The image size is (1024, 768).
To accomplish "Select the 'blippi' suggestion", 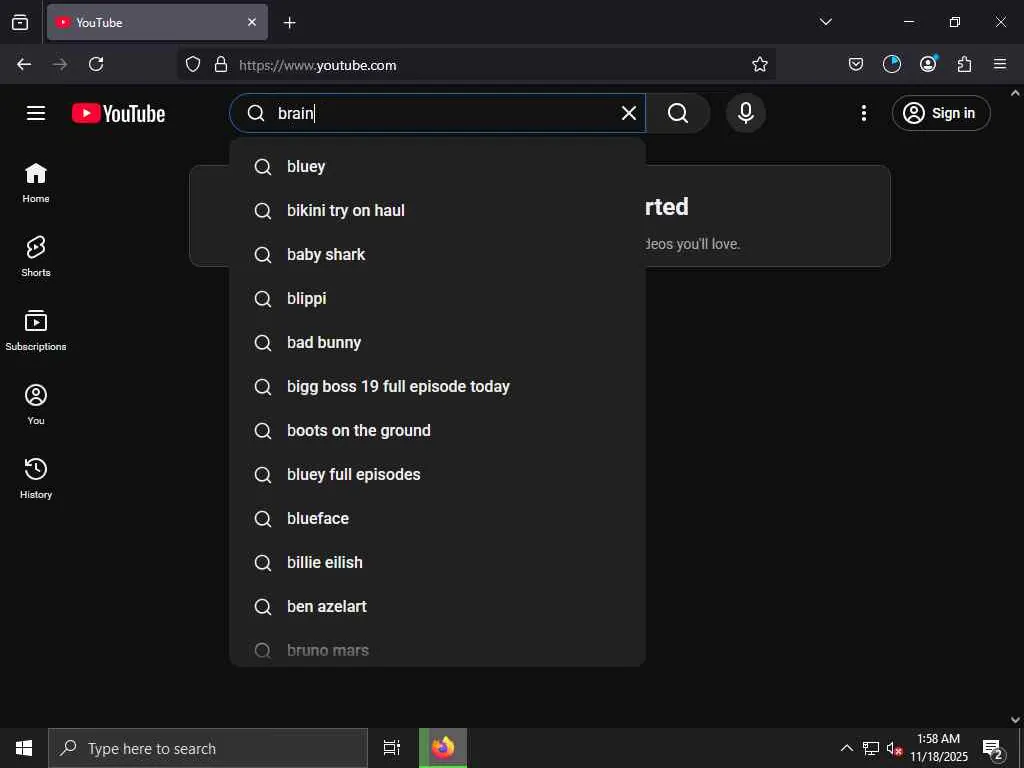I will [438, 298].
